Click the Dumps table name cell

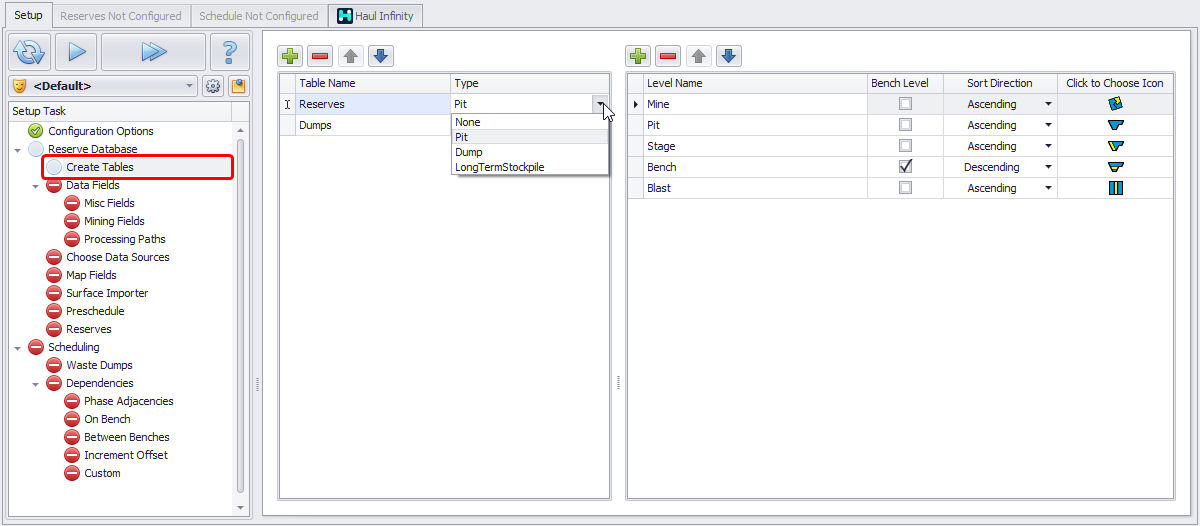tap(372, 125)
